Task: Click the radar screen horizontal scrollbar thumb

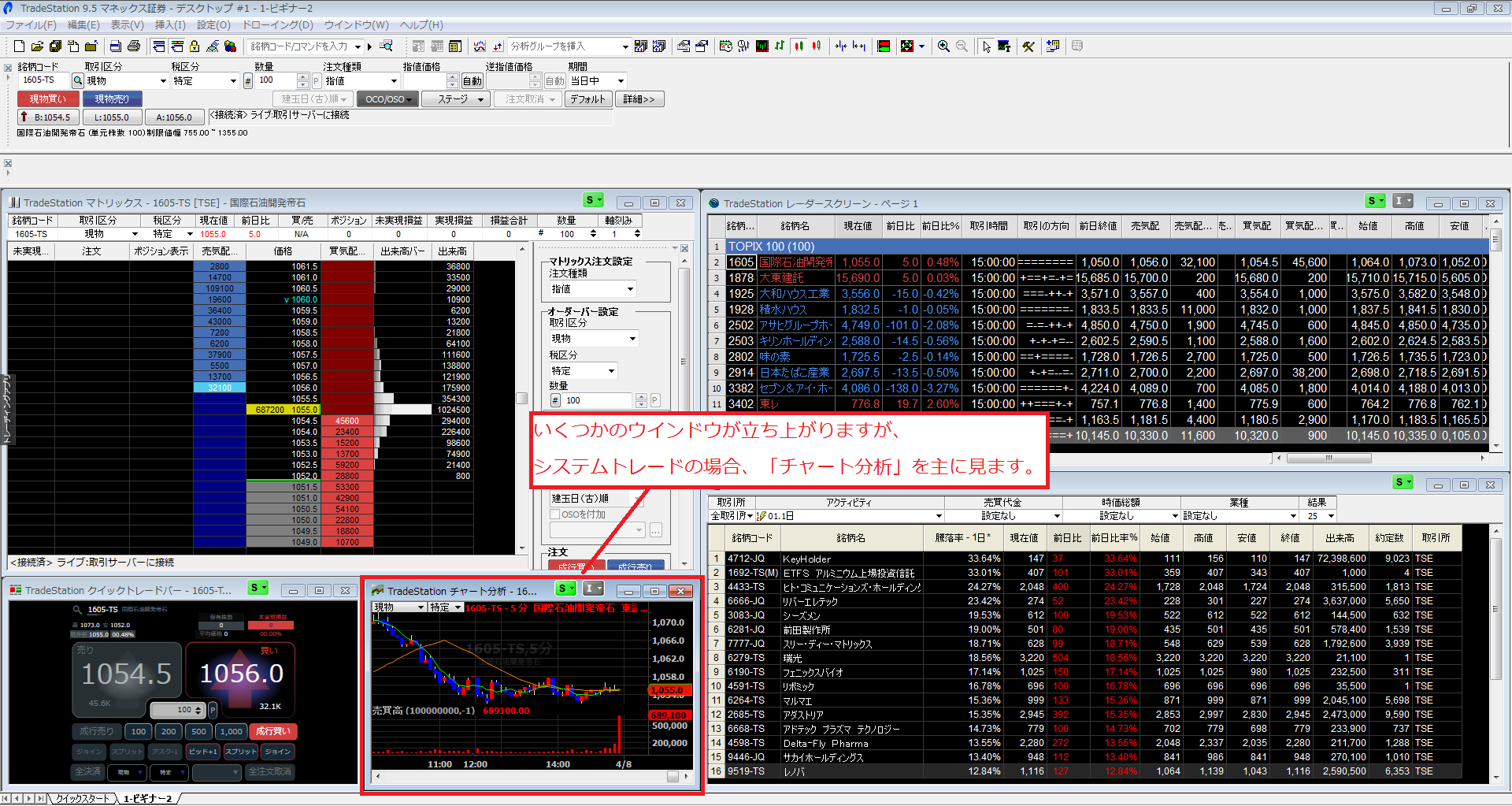Action: coord(1329,458)
